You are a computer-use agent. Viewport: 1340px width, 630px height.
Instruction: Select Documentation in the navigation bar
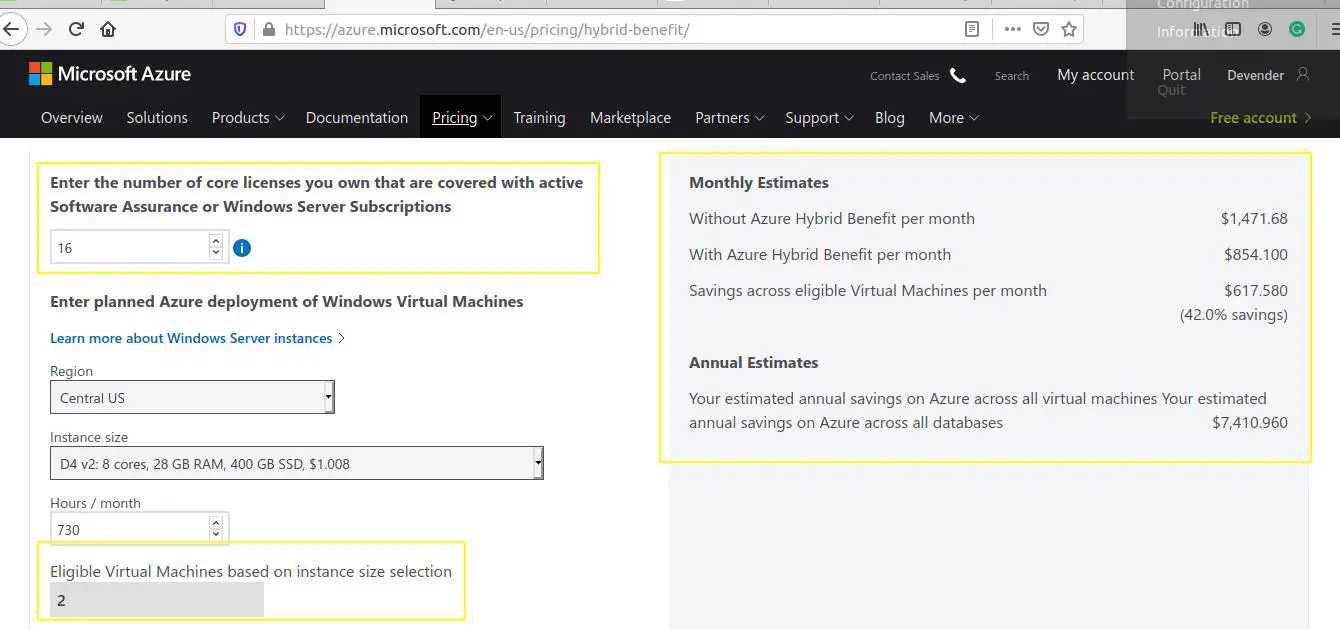pyautogui.click(x=356, y=117)
